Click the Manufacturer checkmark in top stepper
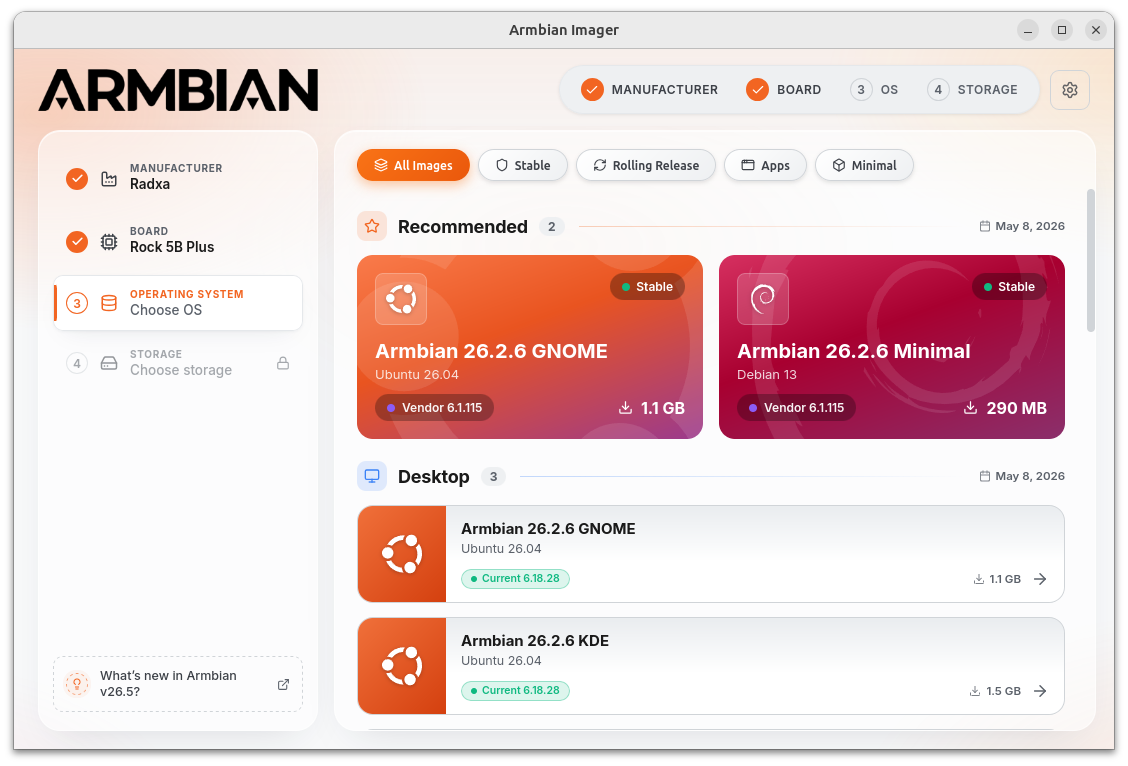Image resolution: width=1128 pixels, height=766 pixels. (x=592, y=90)
